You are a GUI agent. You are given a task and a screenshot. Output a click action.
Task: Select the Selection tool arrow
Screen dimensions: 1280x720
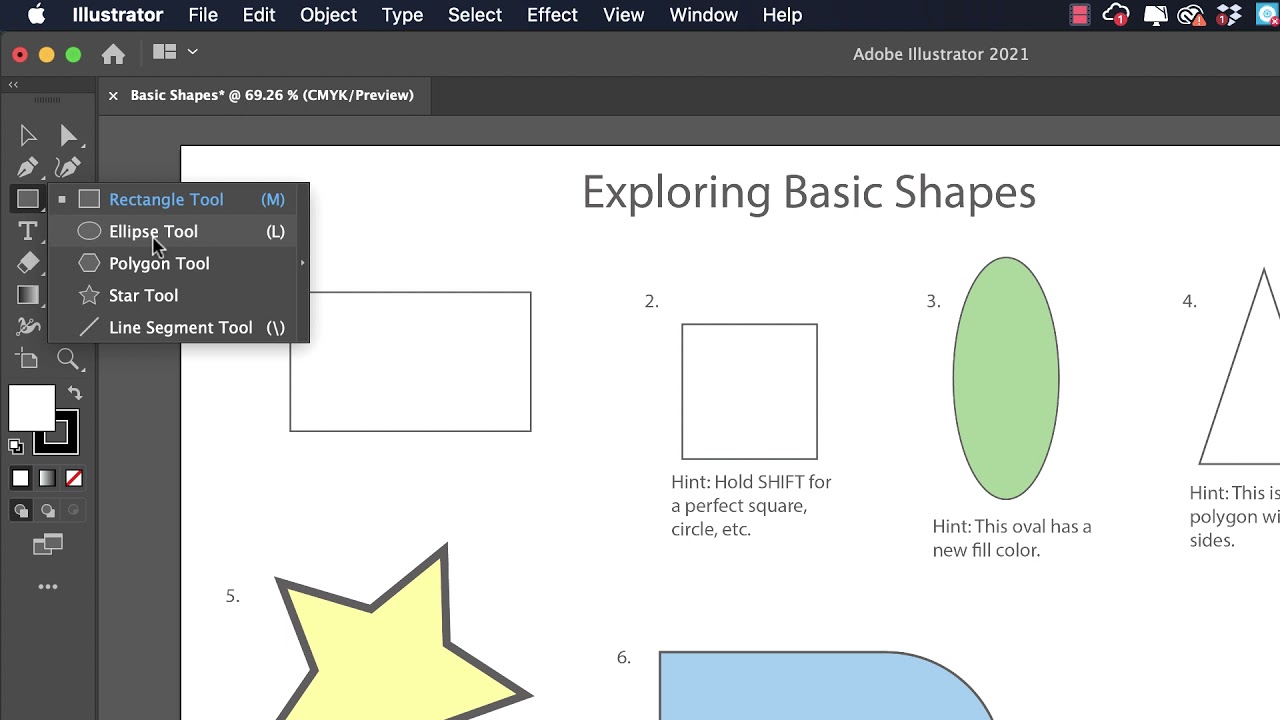(28, 135)
